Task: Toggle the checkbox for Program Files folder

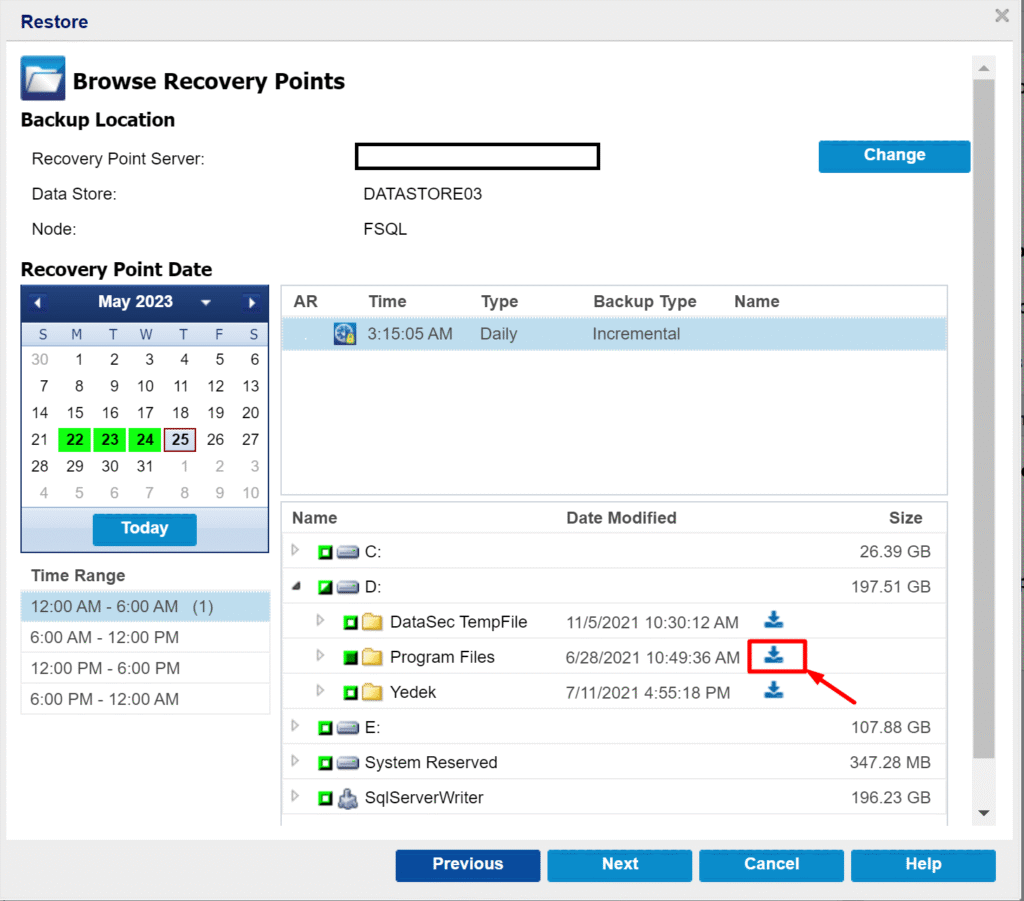Action: click(x=351, y=657)
